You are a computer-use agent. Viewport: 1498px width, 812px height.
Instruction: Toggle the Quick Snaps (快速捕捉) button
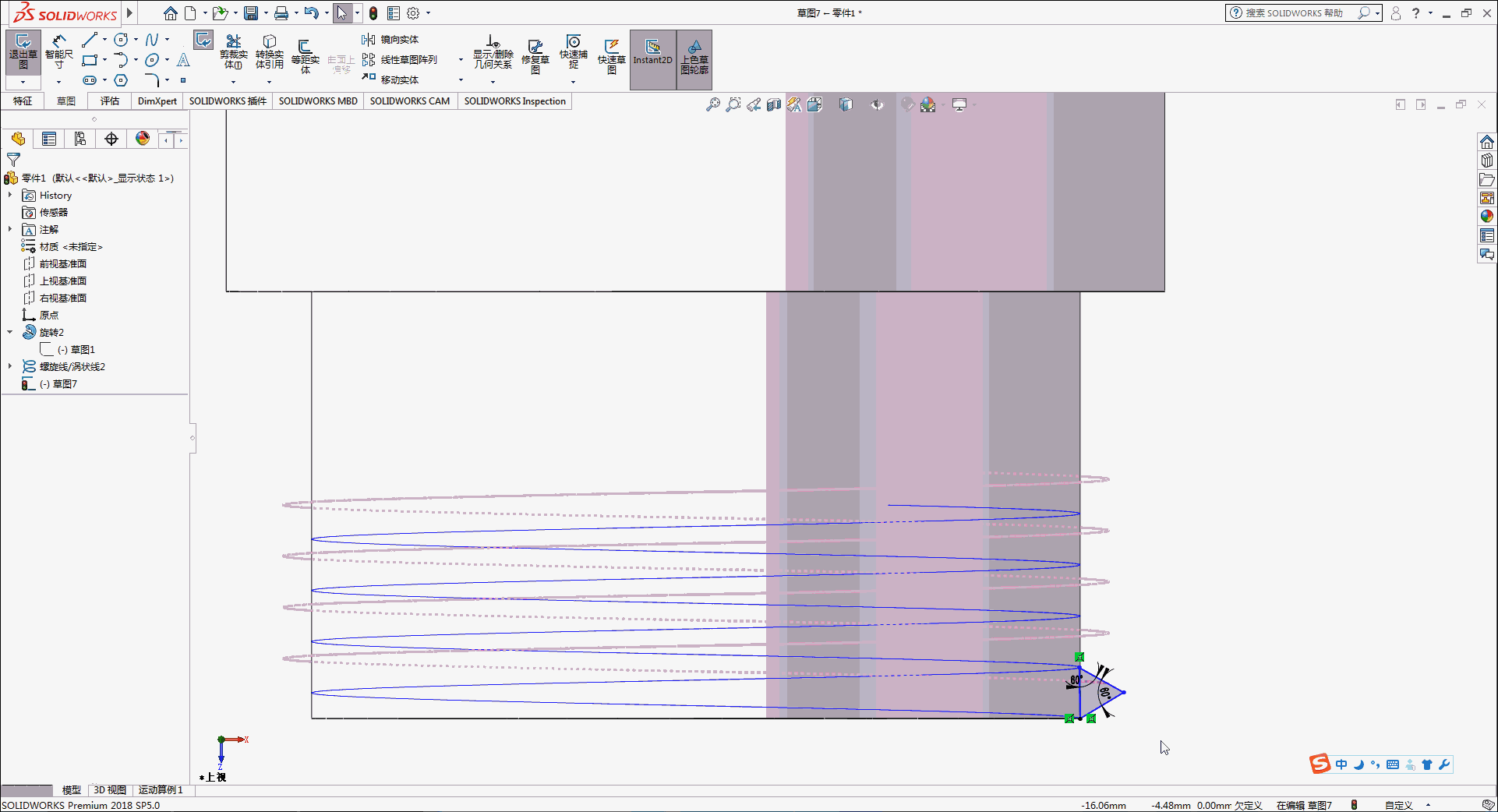coord(573,51)
